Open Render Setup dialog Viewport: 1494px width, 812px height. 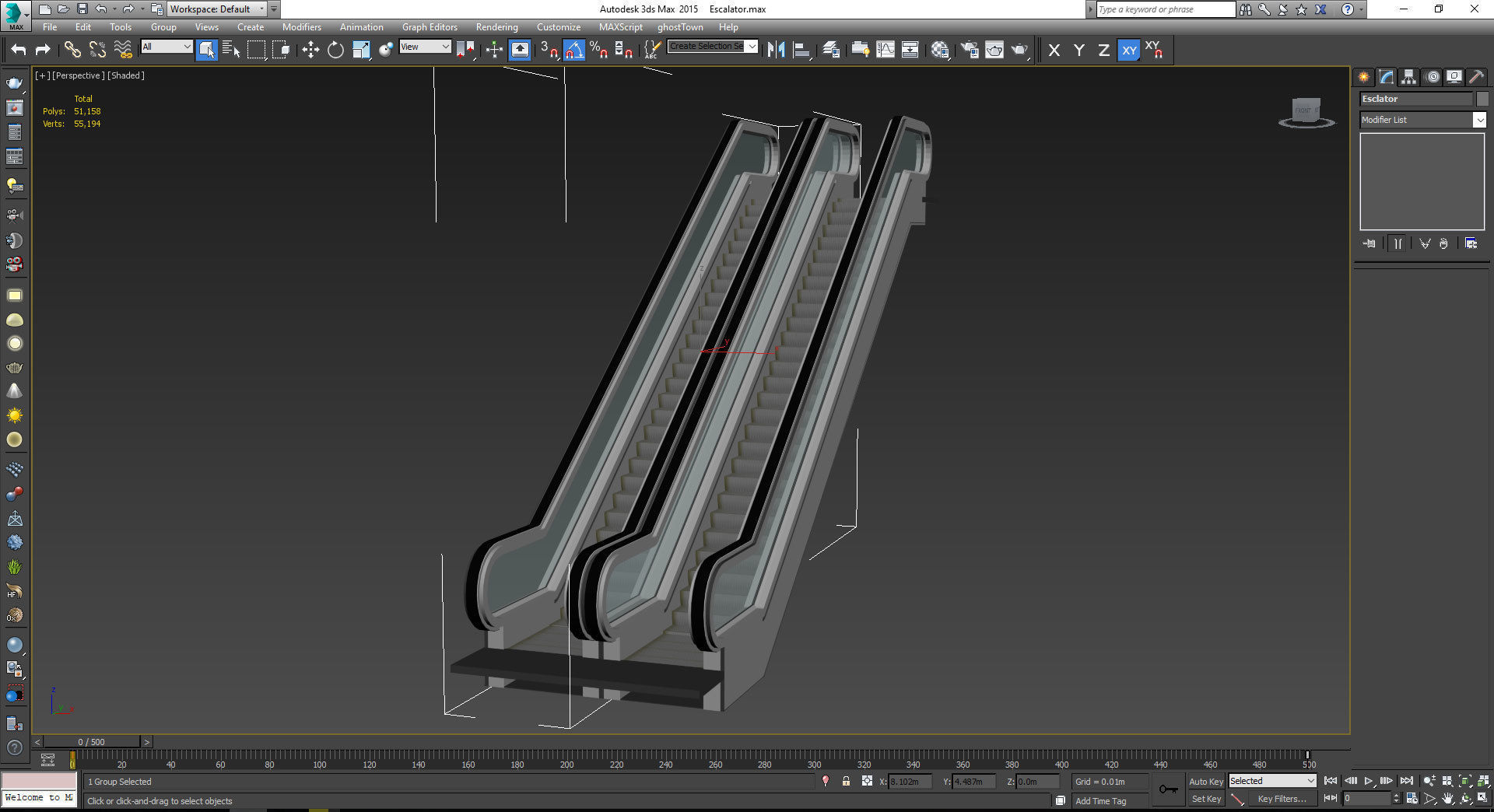970,50
